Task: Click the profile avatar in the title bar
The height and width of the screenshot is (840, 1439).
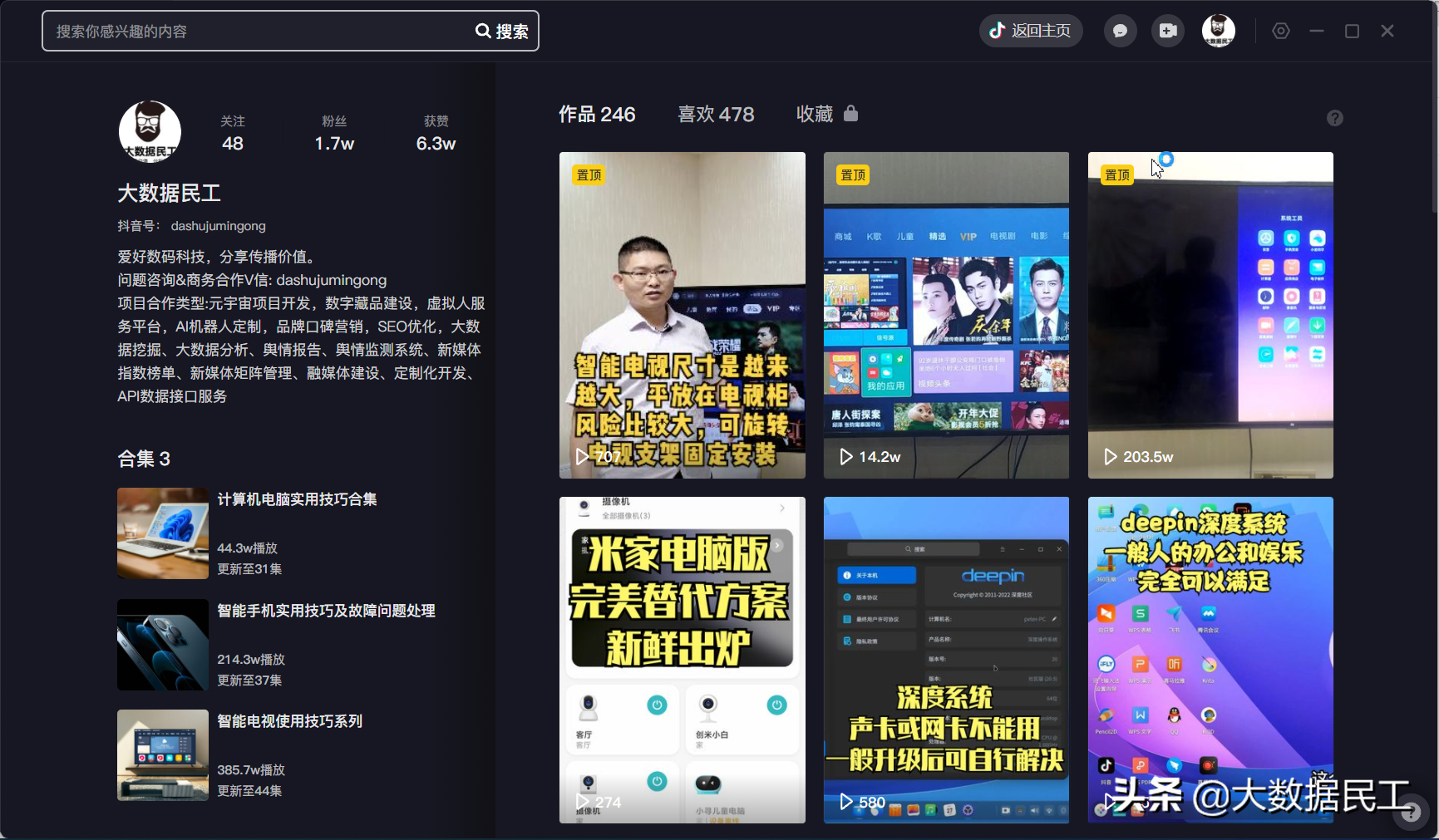Action: tap(1218, 30)
